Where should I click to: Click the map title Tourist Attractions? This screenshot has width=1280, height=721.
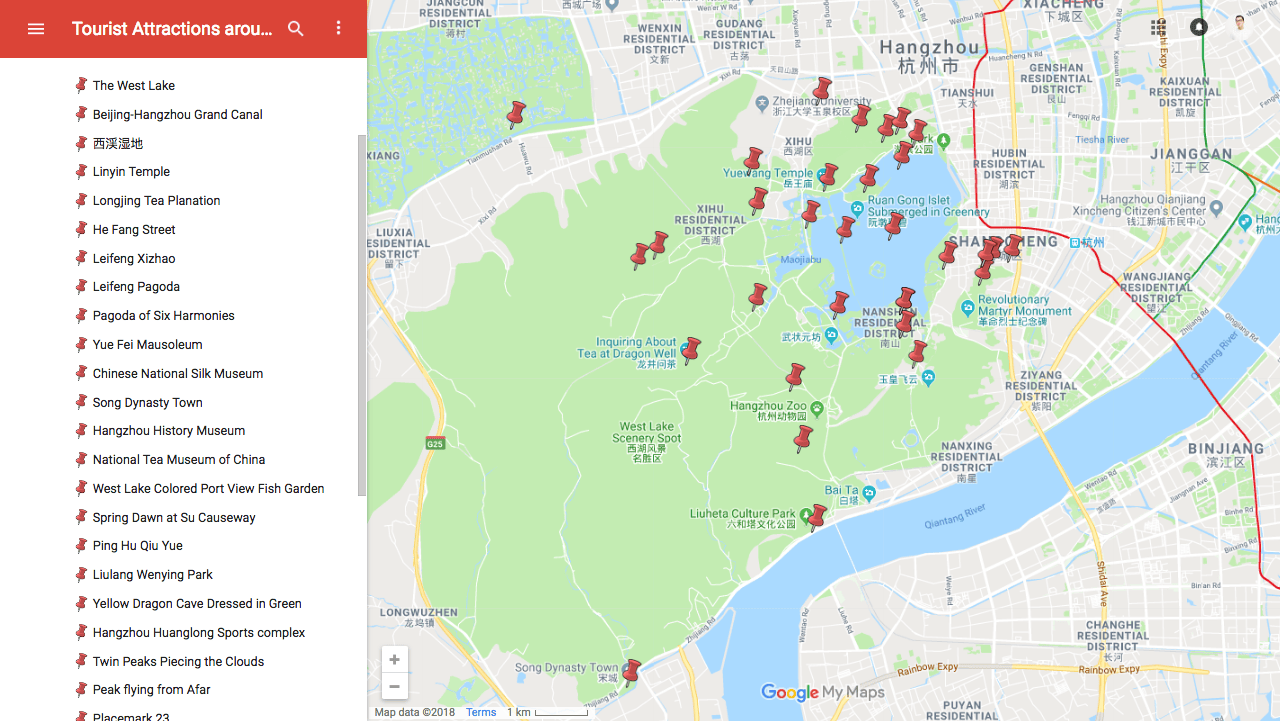(x=172, y=29)
